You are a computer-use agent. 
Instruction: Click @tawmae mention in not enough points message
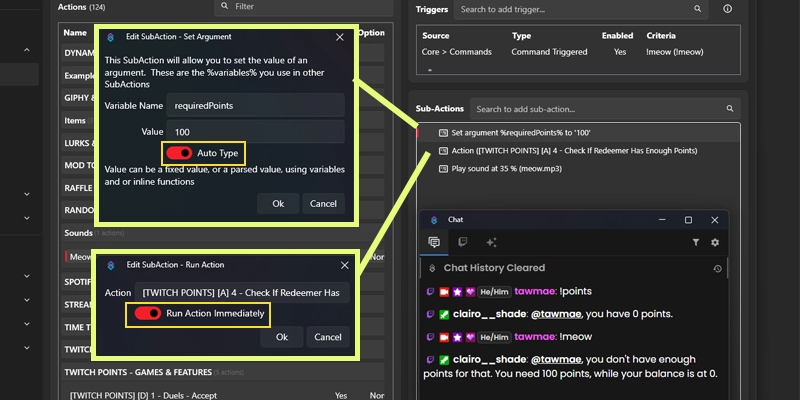click(556, 360)
